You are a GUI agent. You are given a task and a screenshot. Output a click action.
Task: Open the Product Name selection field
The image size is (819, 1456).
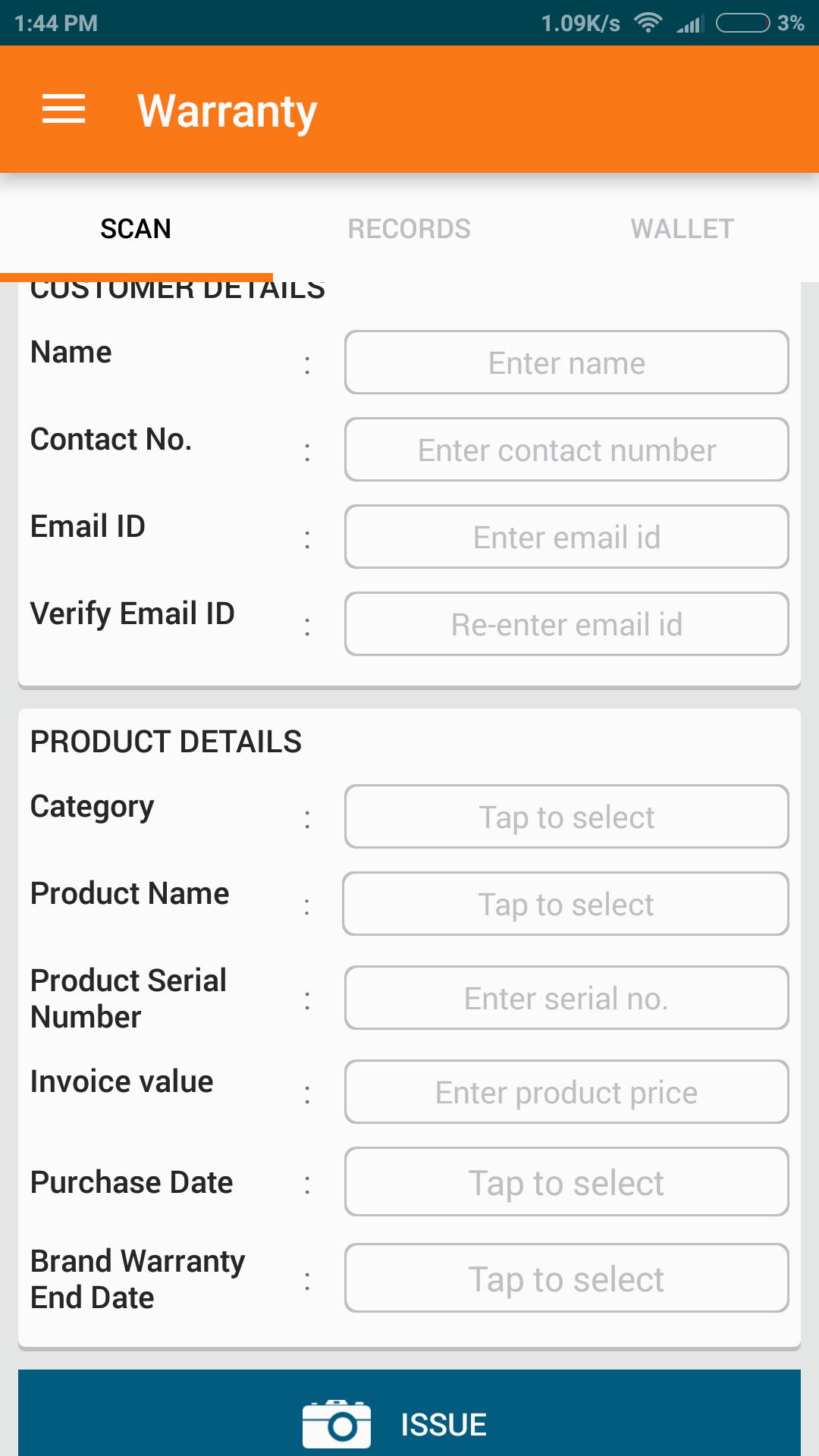566,904
